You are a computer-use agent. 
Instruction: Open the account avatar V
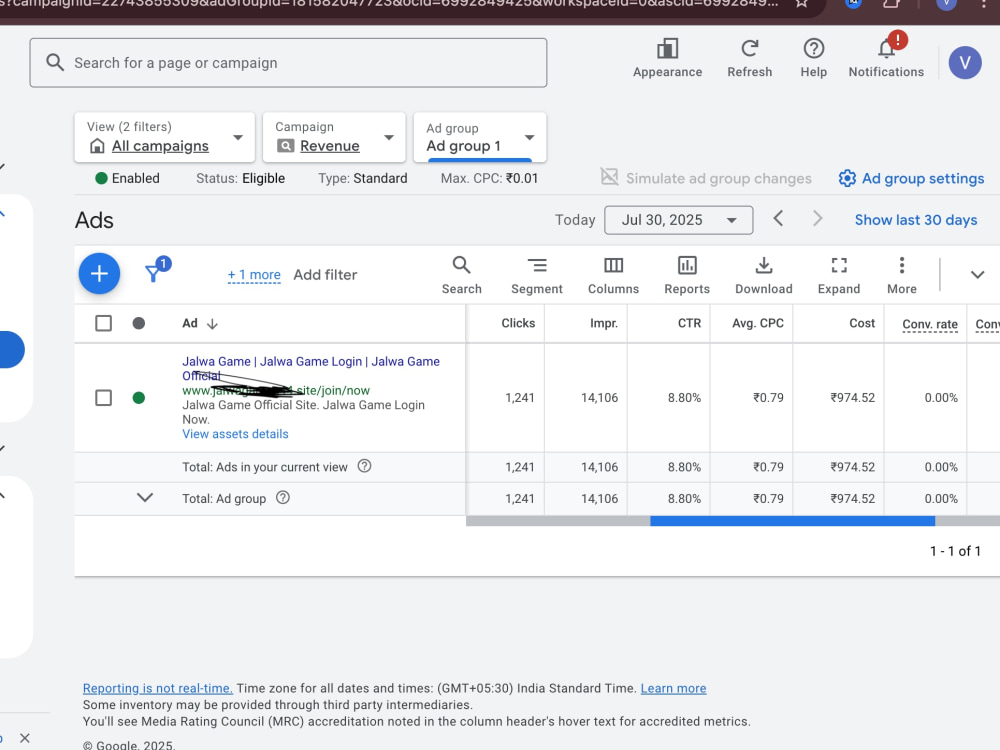tap(964, 62)
